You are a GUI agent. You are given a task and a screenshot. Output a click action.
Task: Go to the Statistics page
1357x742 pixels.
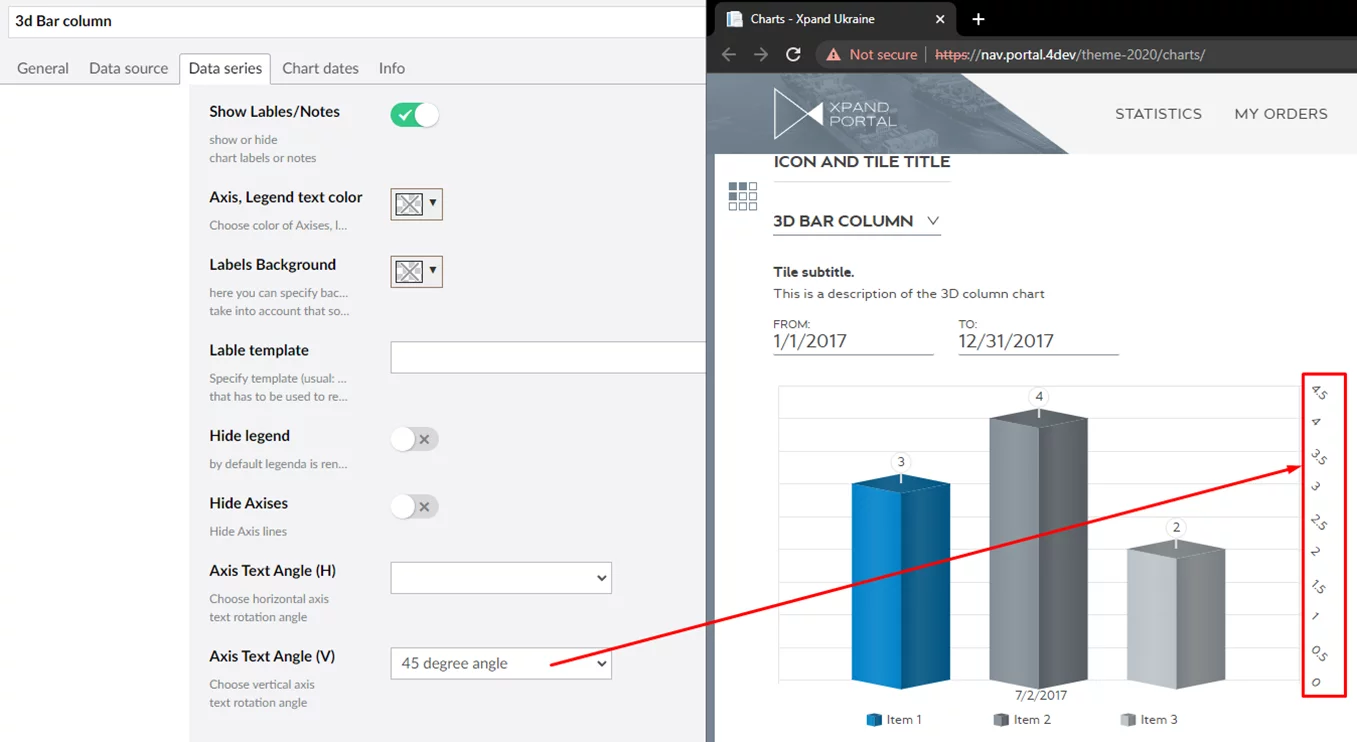tap(1158, 114)
